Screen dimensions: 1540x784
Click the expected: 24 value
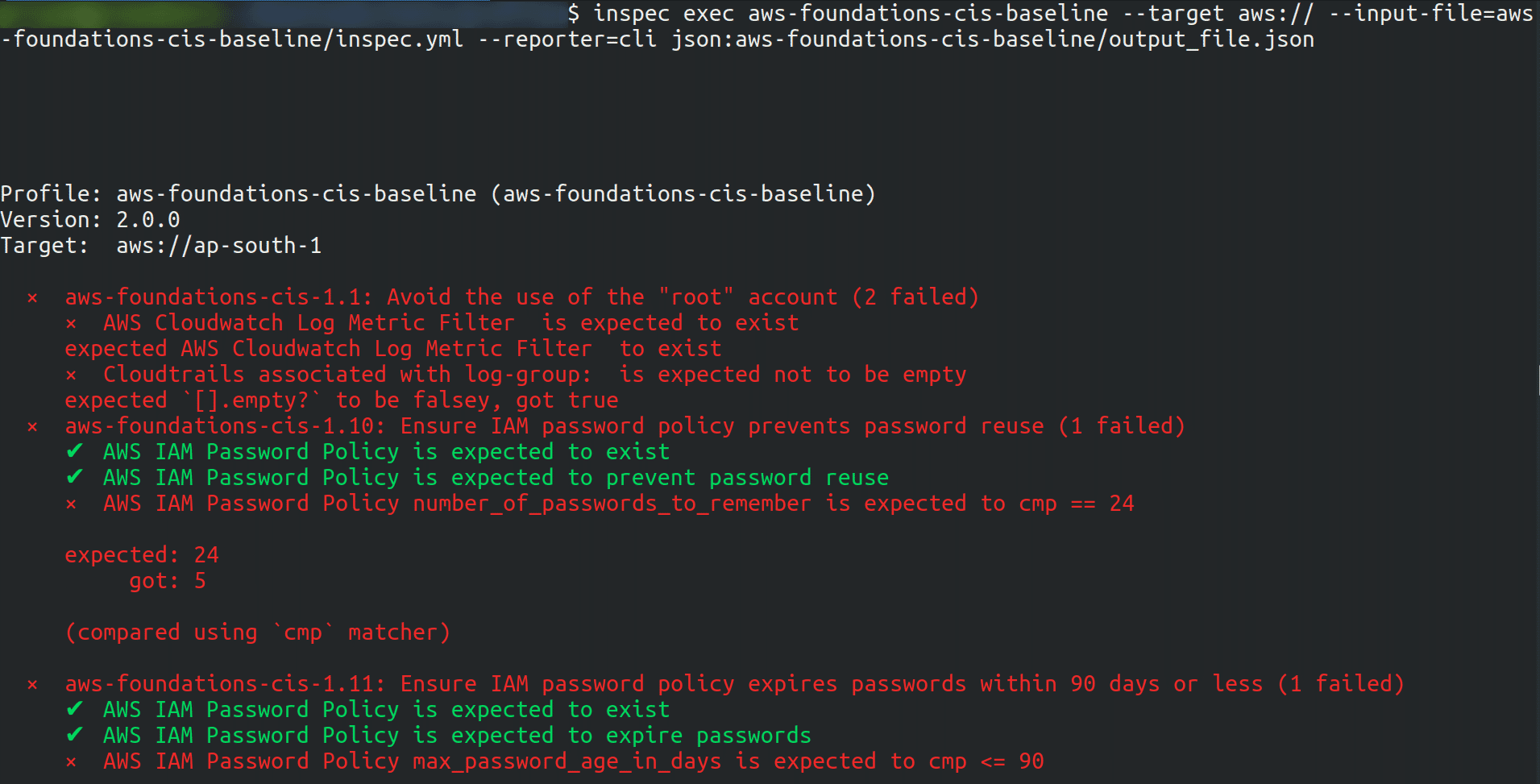(x=142, y=555)
